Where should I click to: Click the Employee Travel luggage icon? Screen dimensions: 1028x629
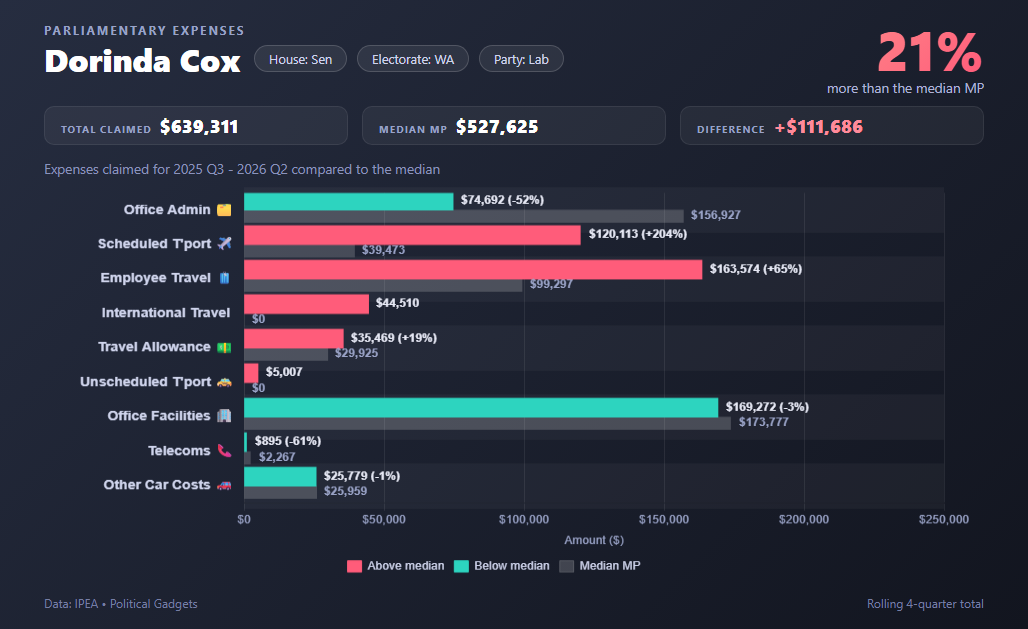[224, 278]
